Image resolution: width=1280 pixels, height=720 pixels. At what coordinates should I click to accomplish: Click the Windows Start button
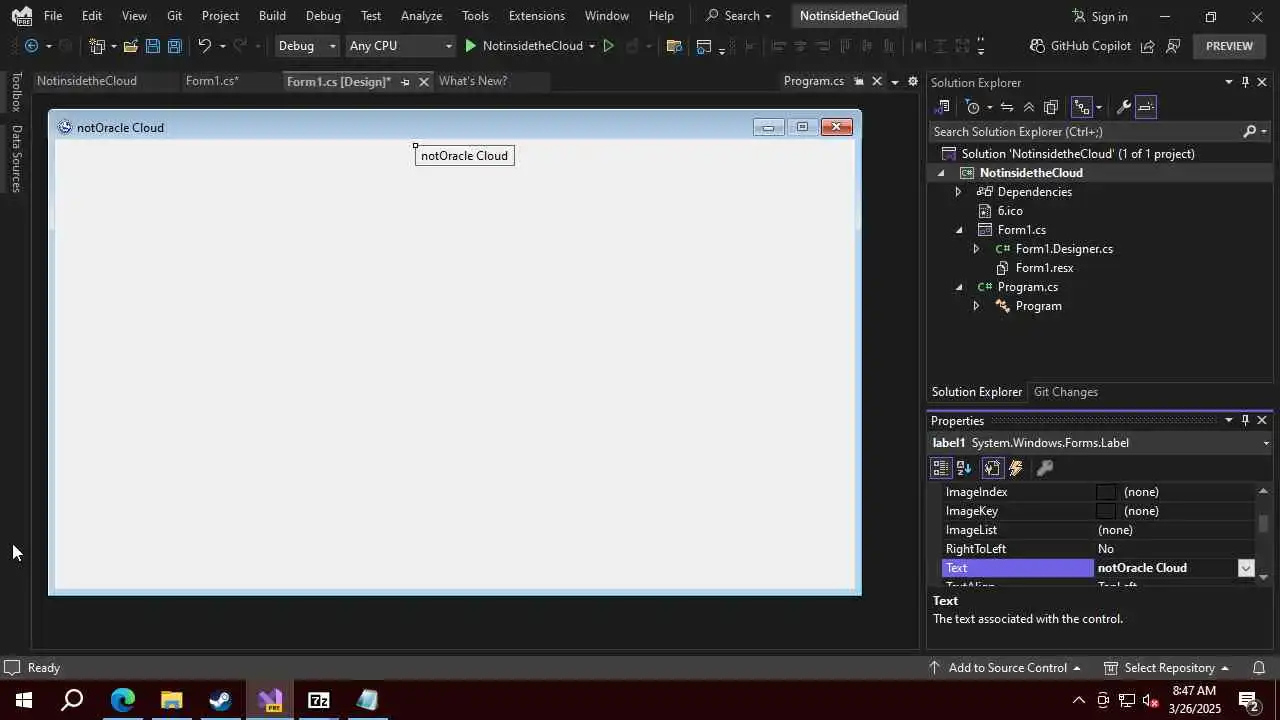24,700
